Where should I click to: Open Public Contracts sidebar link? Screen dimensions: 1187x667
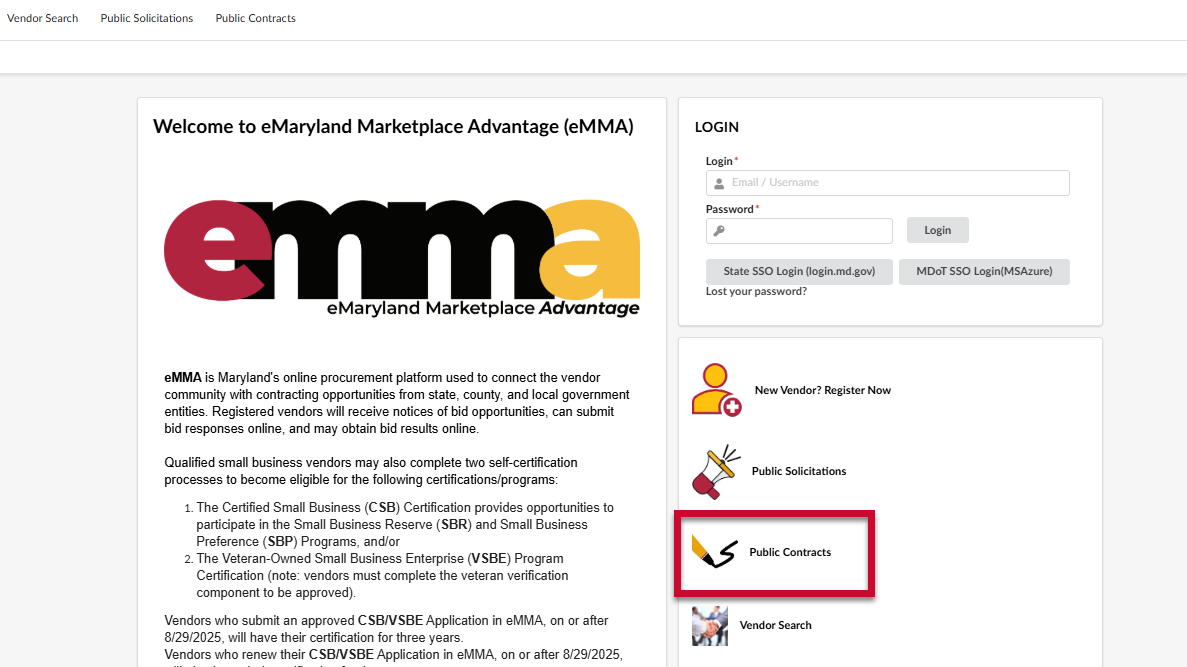tap(790, 552)
